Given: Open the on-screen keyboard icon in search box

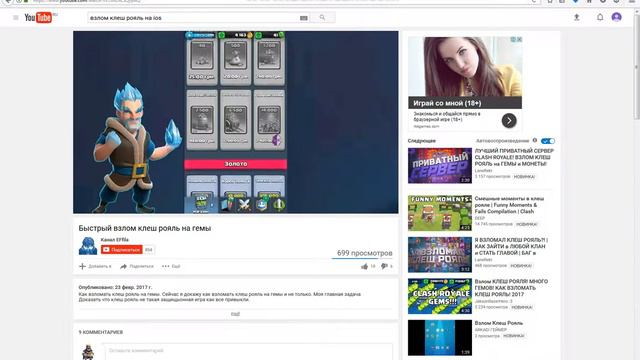Looking at the screenshot, I should tap(304, 18).
